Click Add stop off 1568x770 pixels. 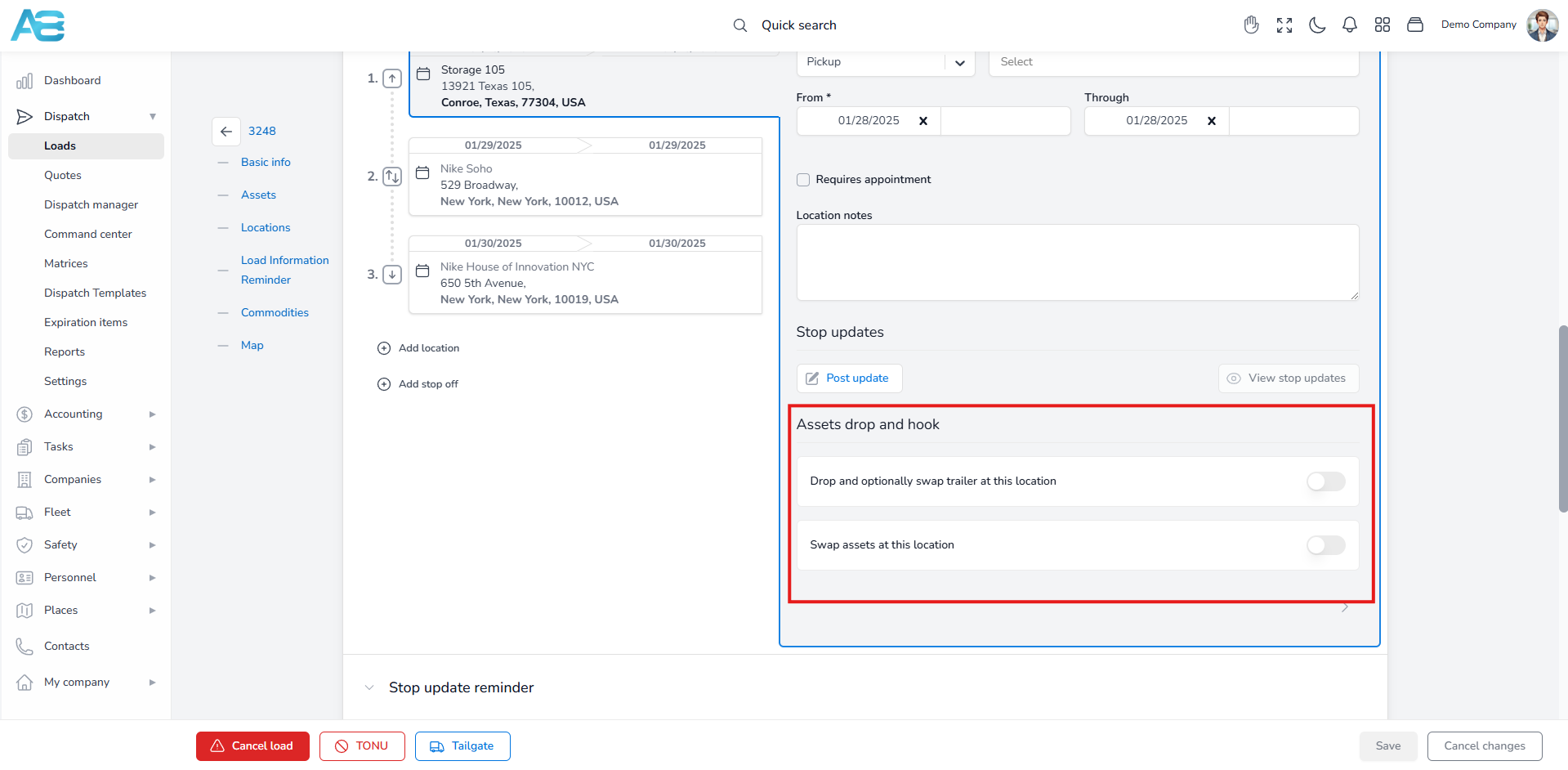(x=418, y=384)
